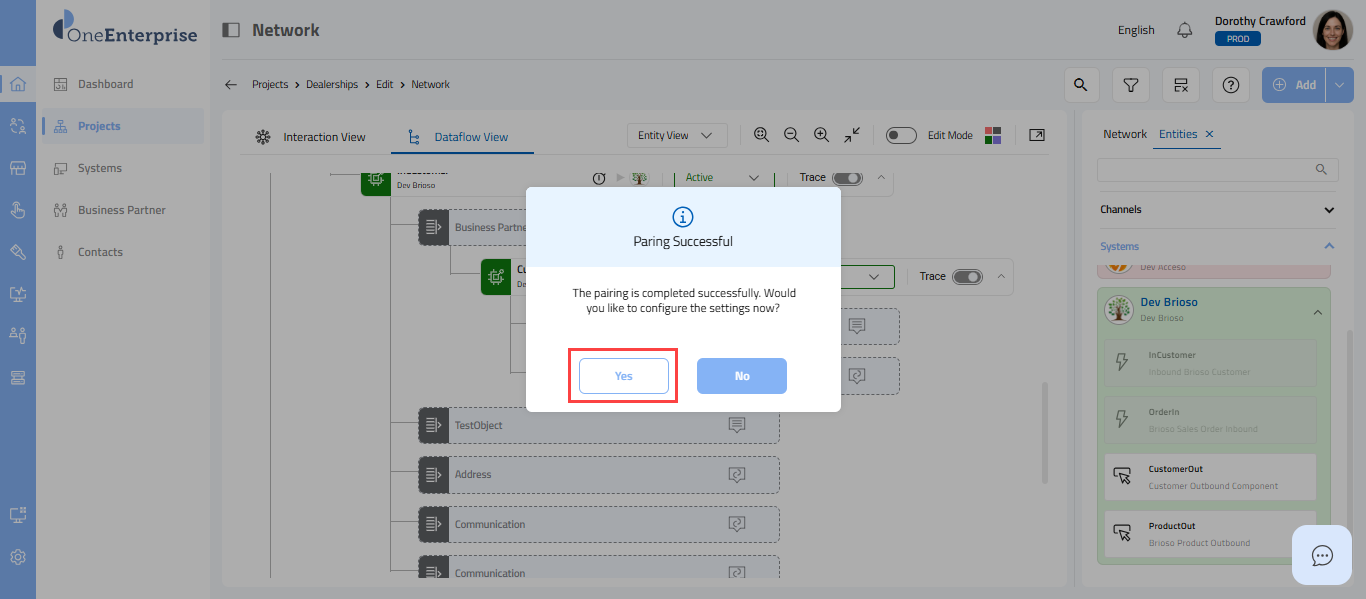The image size is (1366, 599).
Task: Open the Systems menu item
Action: [x=100, y=168]
